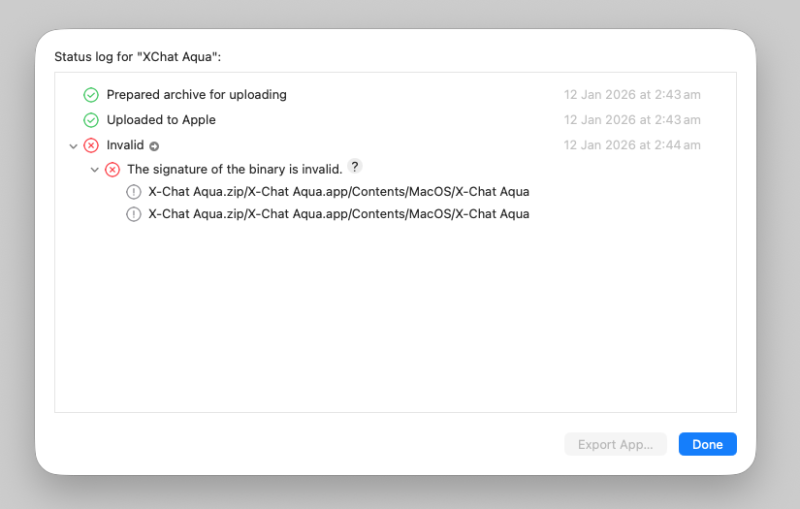Click the green checkmark beside Prepared archive
Viewport: 800px width, 509px height.
click(91, 95)
